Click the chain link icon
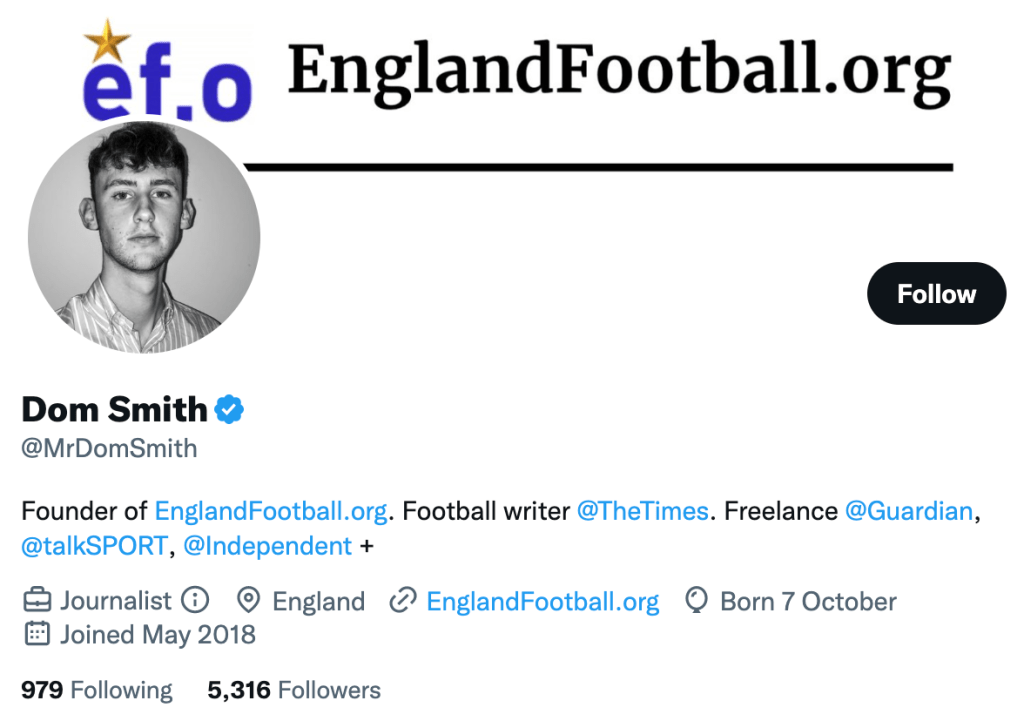The image size is (1024, 714). [402, 601]
